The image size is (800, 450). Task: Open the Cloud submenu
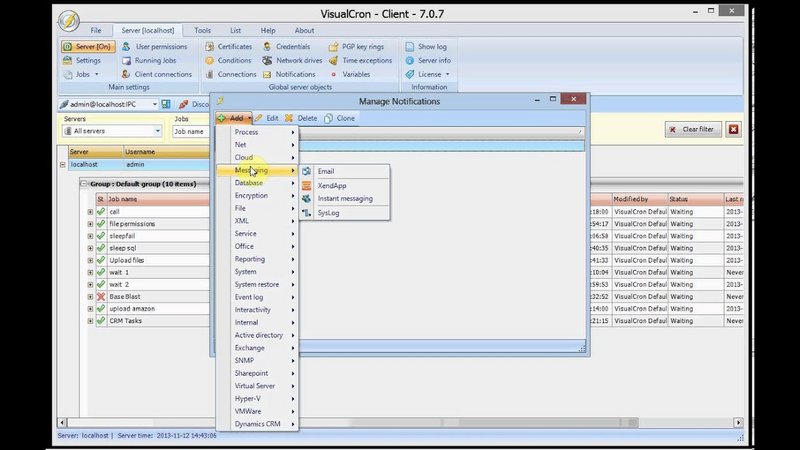[258, 158]
